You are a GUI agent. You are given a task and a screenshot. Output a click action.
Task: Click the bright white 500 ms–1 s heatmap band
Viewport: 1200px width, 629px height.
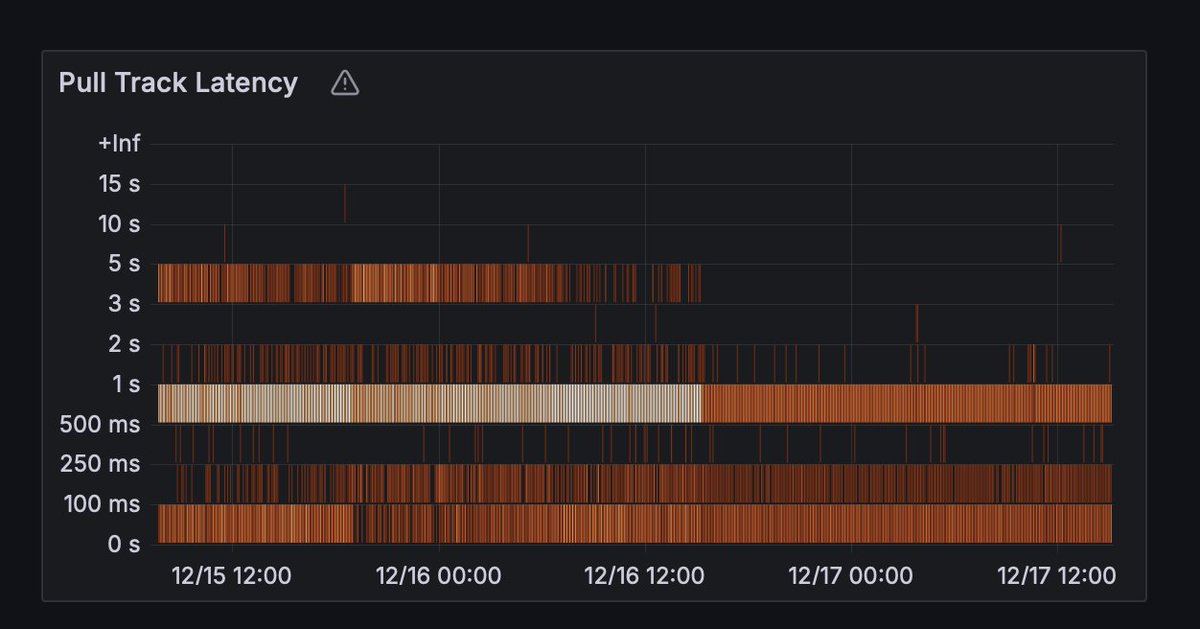pyautogui.click(x=430, y=404)
